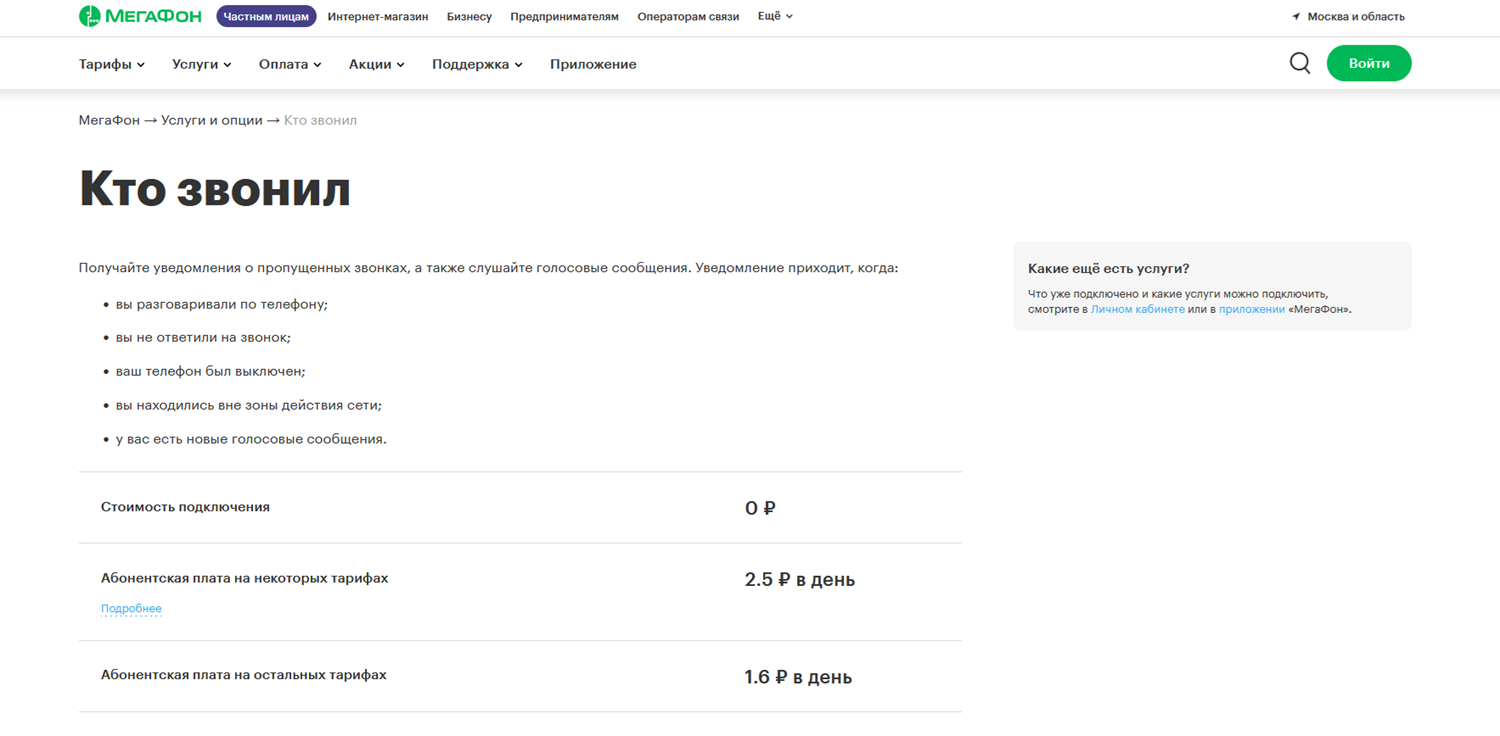Click the 1.6 ₽ в день value
This screenshot has height=736, width=1500.
[798, 677]
